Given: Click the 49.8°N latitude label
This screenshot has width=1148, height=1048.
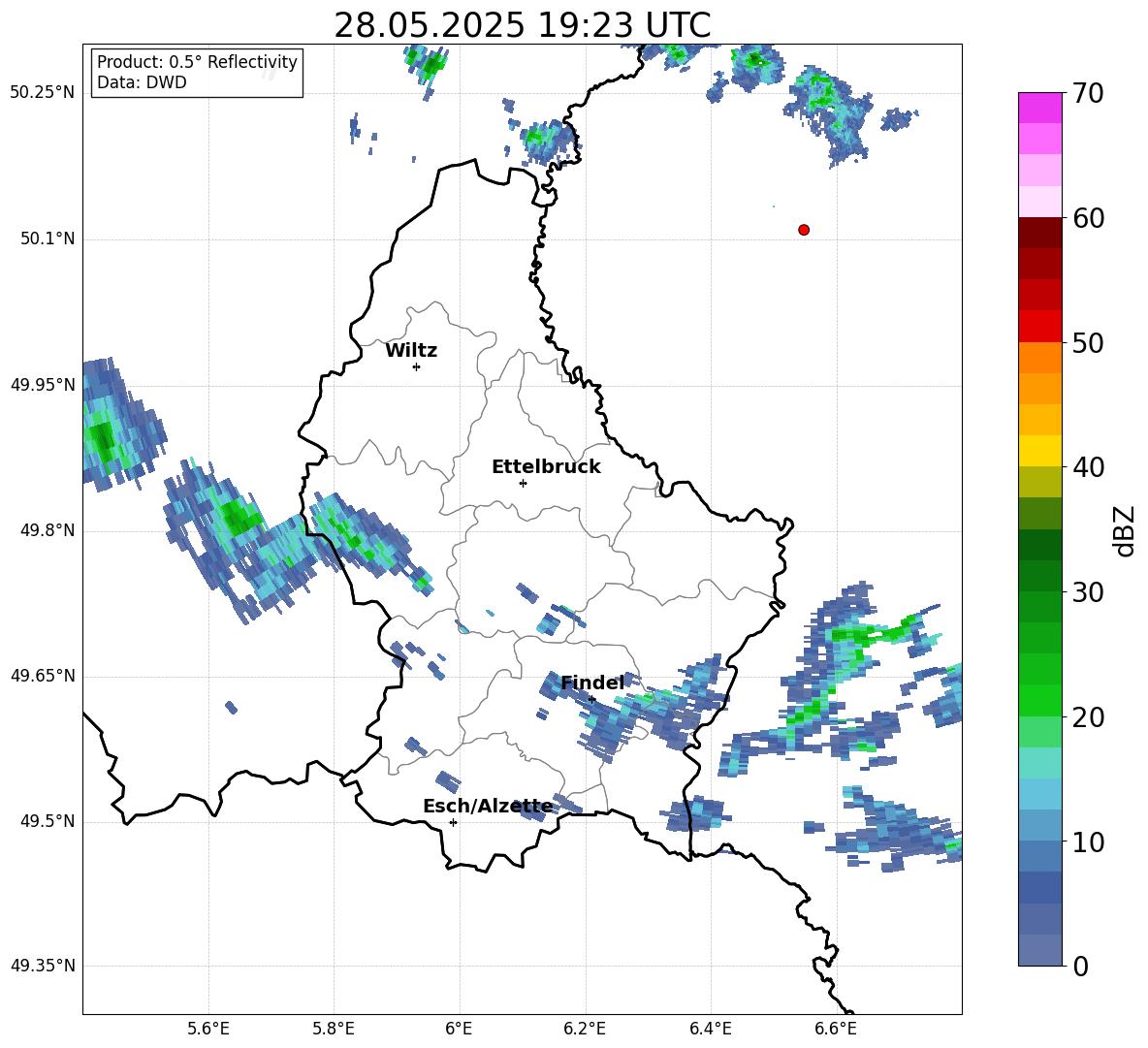Looking at the screenshot, I should 48,530.
